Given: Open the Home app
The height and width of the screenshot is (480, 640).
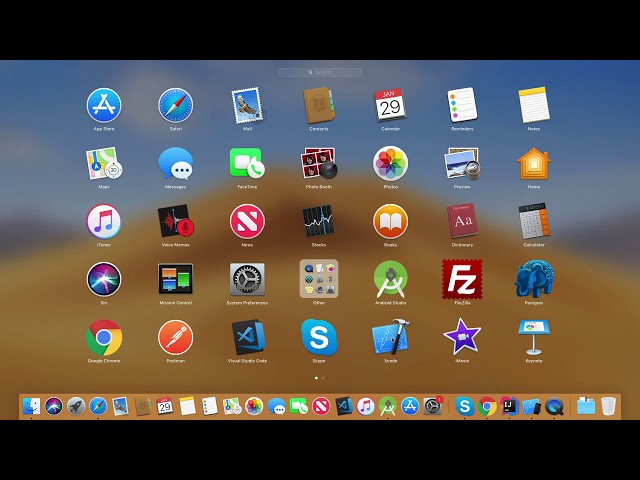Looking at the screenshot, I should [x=533, y=163].
